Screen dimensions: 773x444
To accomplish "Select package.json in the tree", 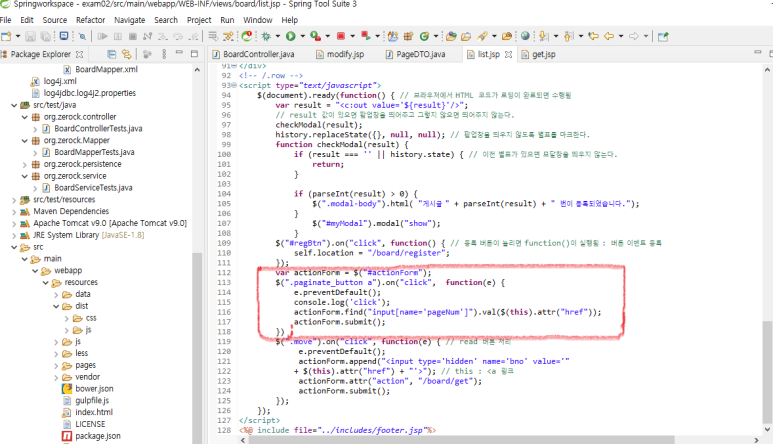I will 98,436.
